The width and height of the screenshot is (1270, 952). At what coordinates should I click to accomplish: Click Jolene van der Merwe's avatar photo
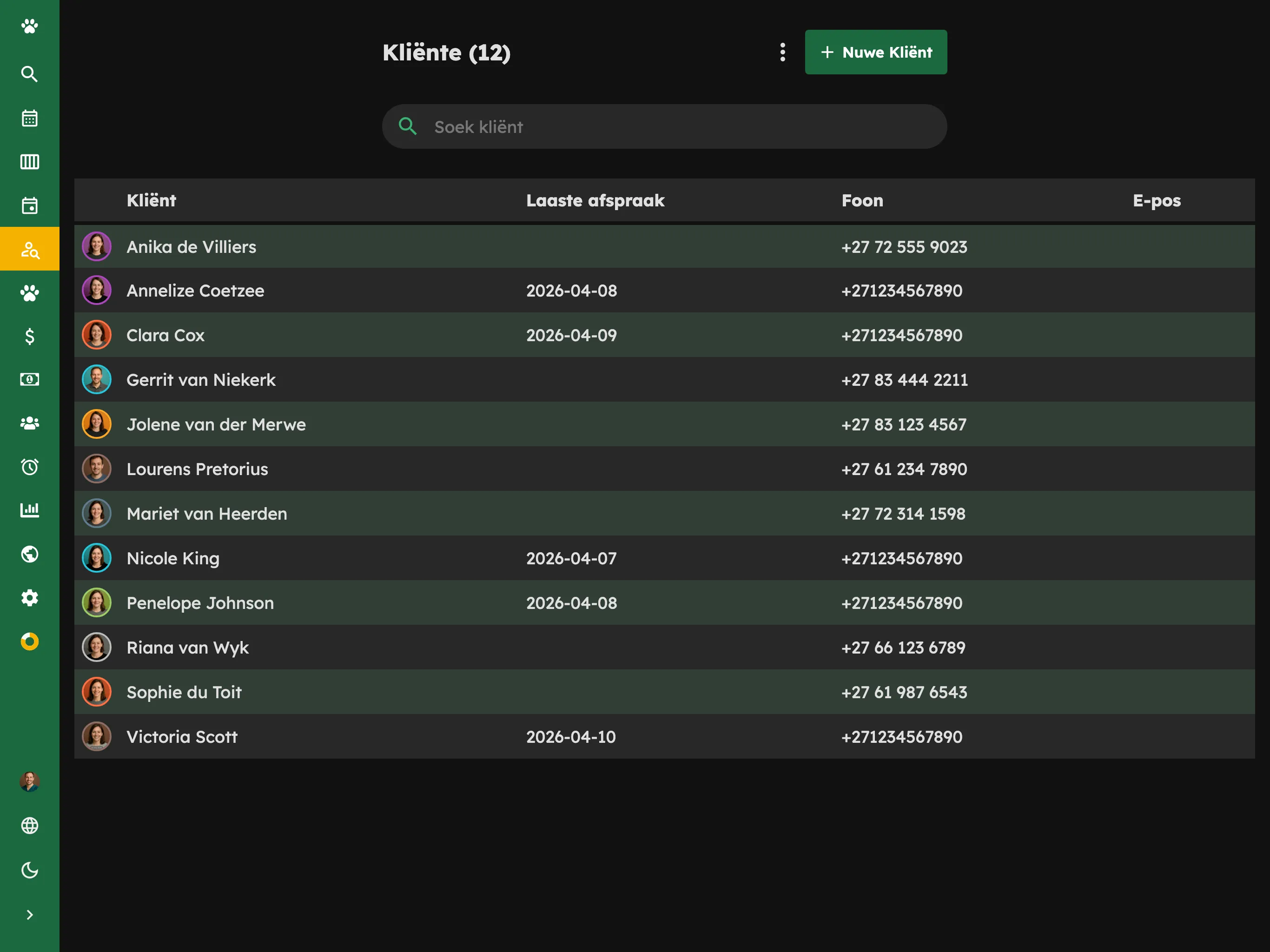coord(96,425)
